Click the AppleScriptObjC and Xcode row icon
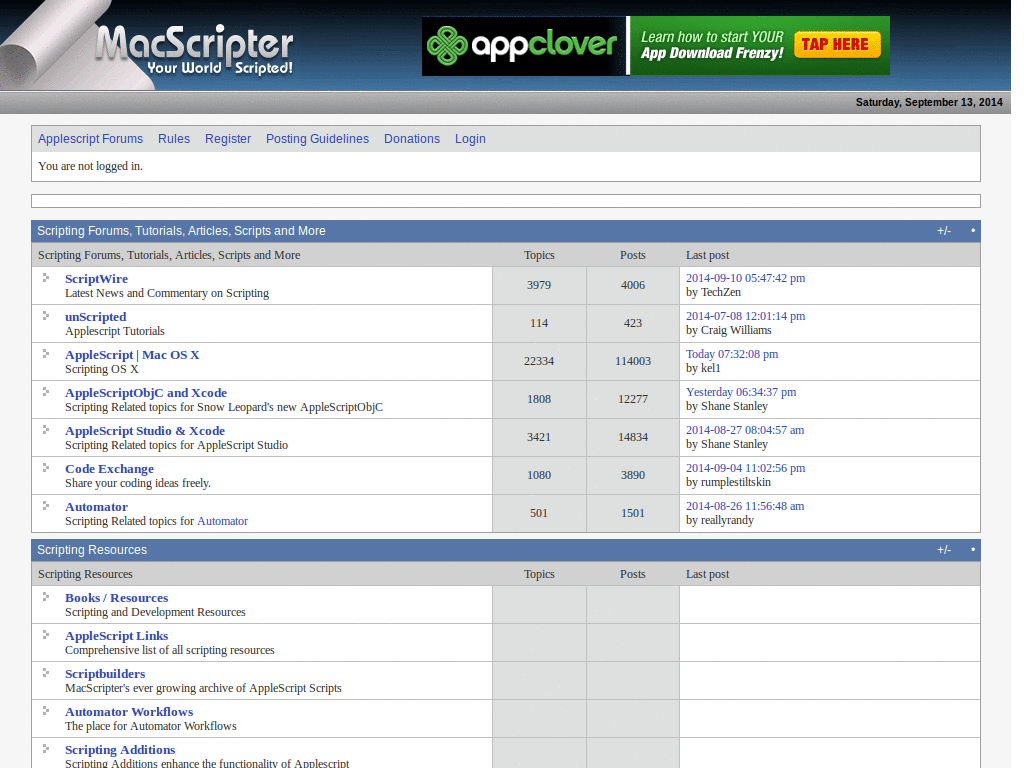This screenshot has width=1024, height=768. click(x=46, y=391)
